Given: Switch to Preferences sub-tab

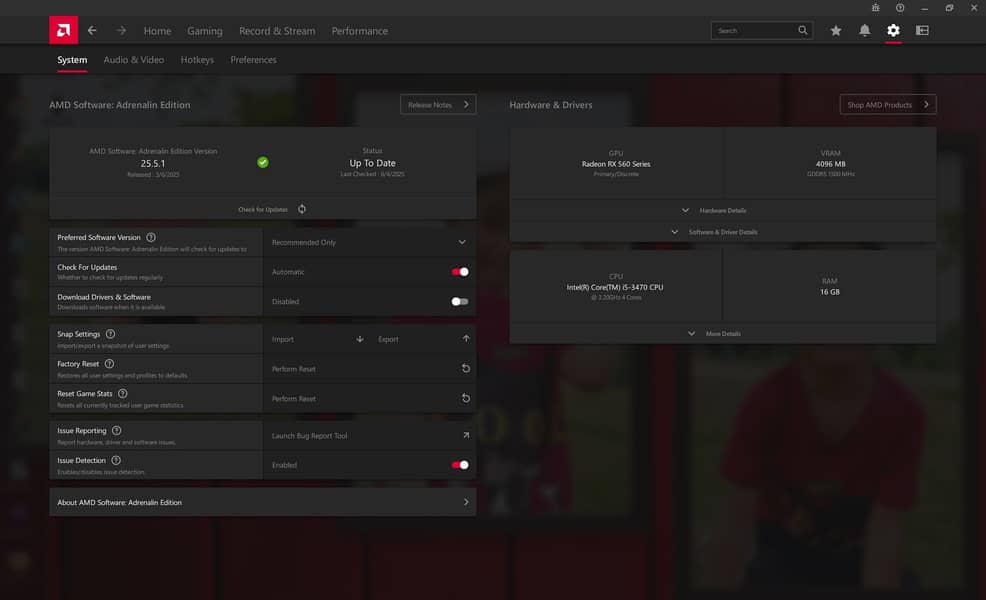Looking at the screenshot, I should coord(253,60).
